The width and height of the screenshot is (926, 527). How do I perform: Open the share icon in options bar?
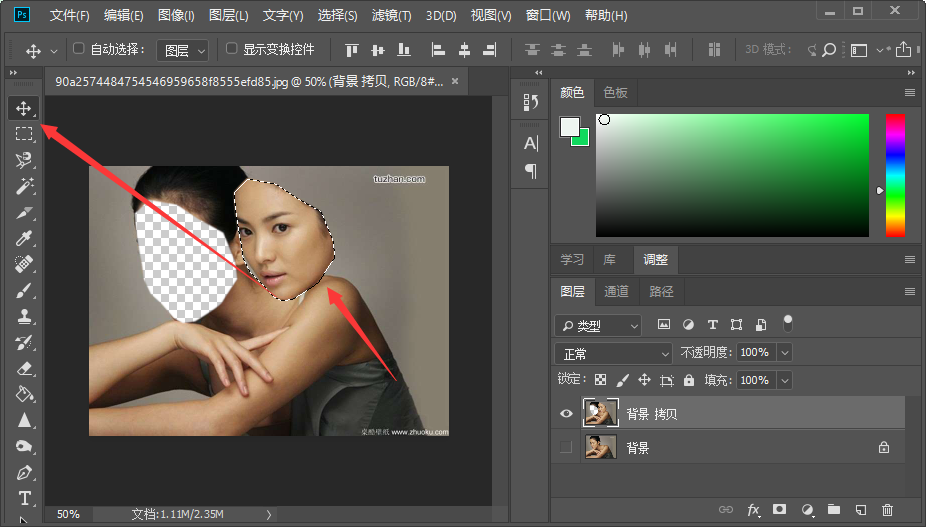point(903,50)
